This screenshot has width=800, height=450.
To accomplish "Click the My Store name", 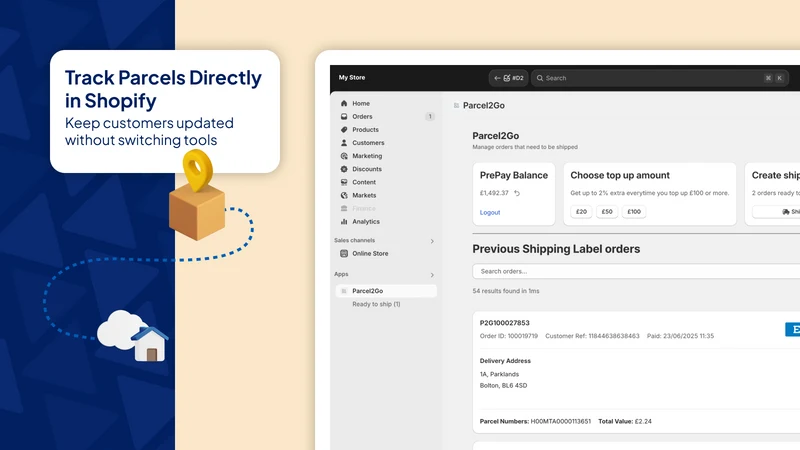I will click(352, 78).
